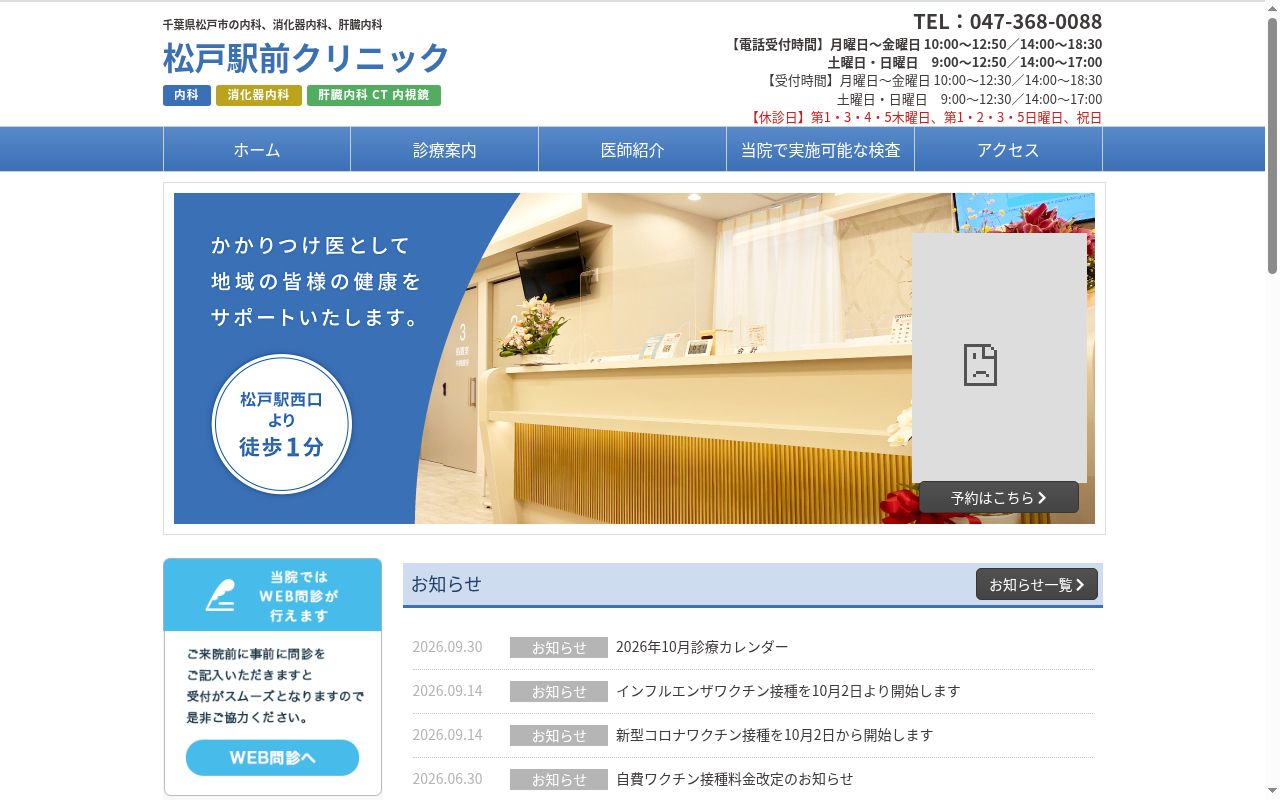
Task: Click the 当院ではWEB問診が行えます banner header
Action: click(273, 595)
